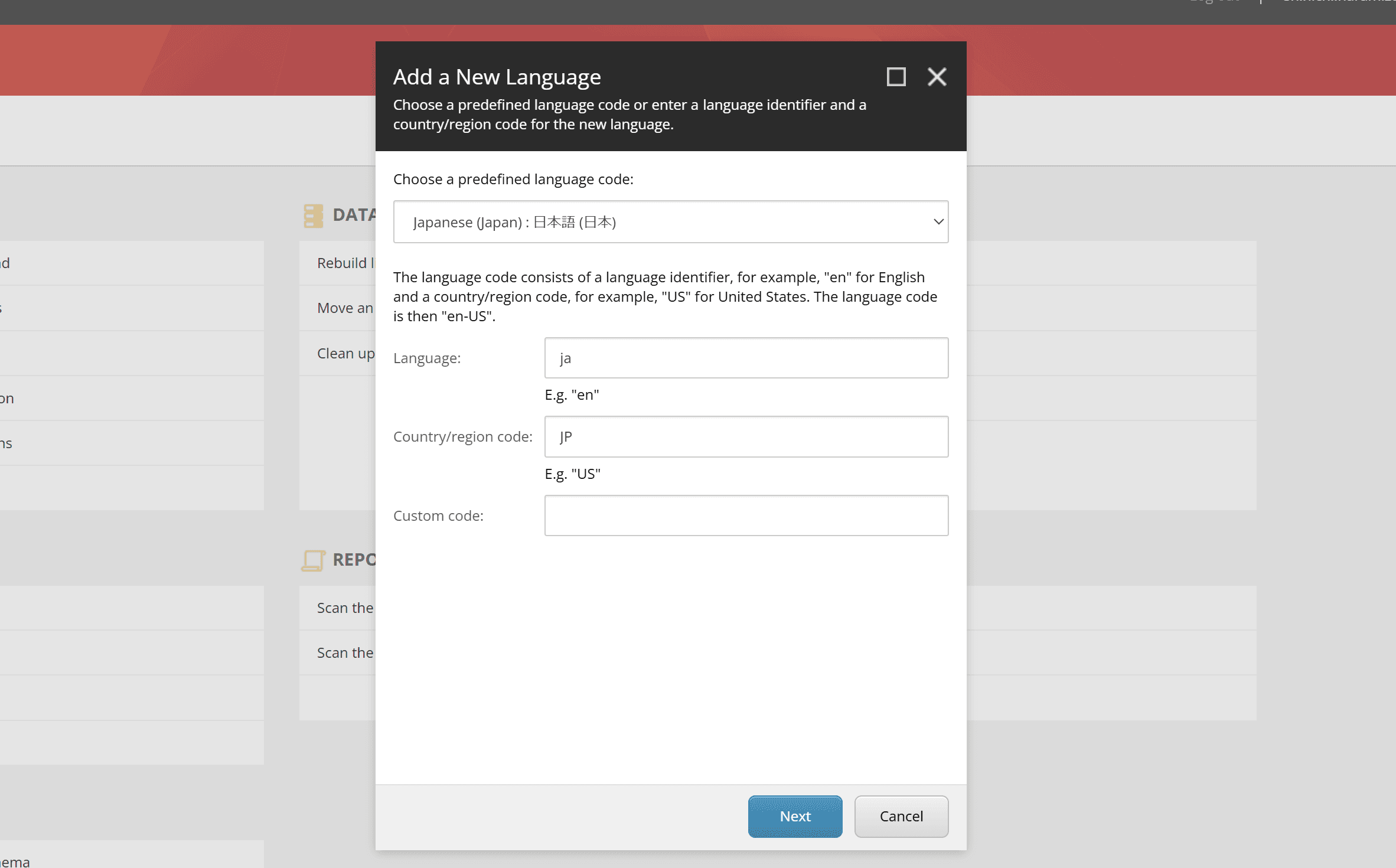Open the second Scan the item under REPO
Viewport: 1396px width, 868px height.
pos(345,652)
